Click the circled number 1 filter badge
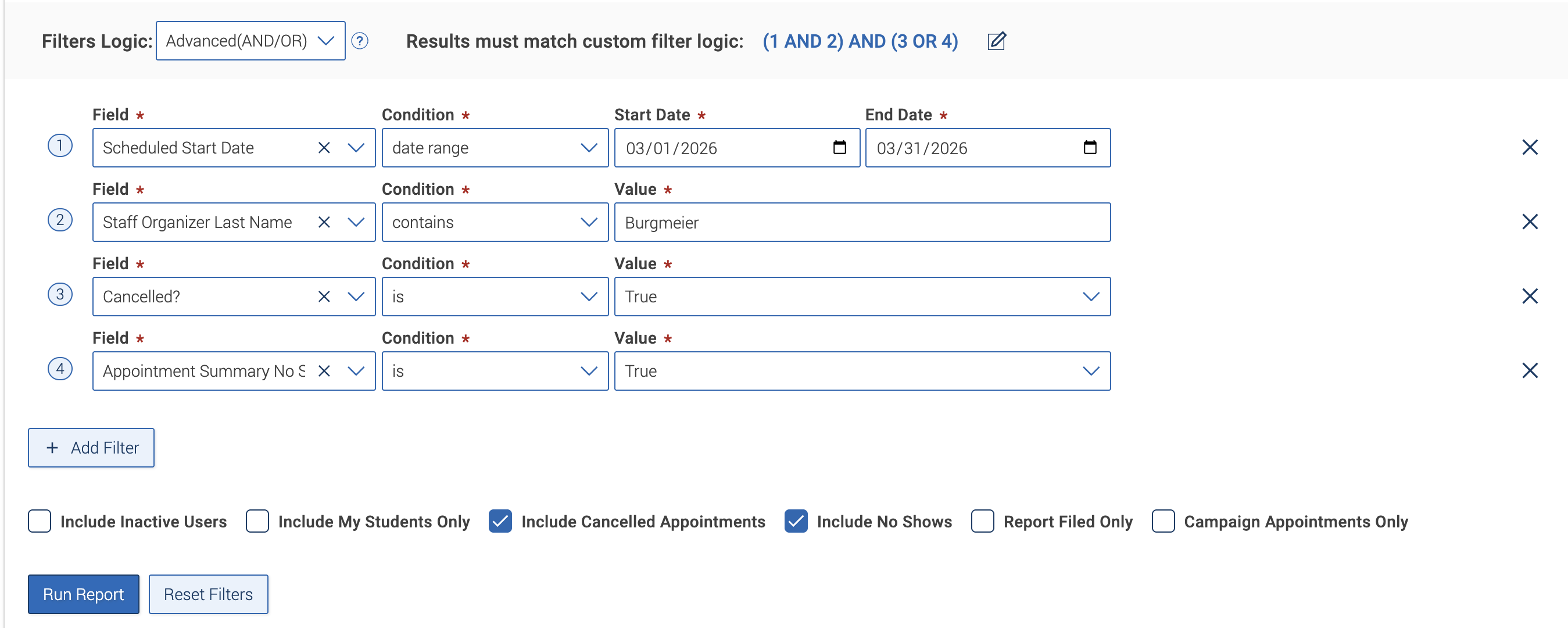This screenshot has width=1568, height=628. (60, 145)
